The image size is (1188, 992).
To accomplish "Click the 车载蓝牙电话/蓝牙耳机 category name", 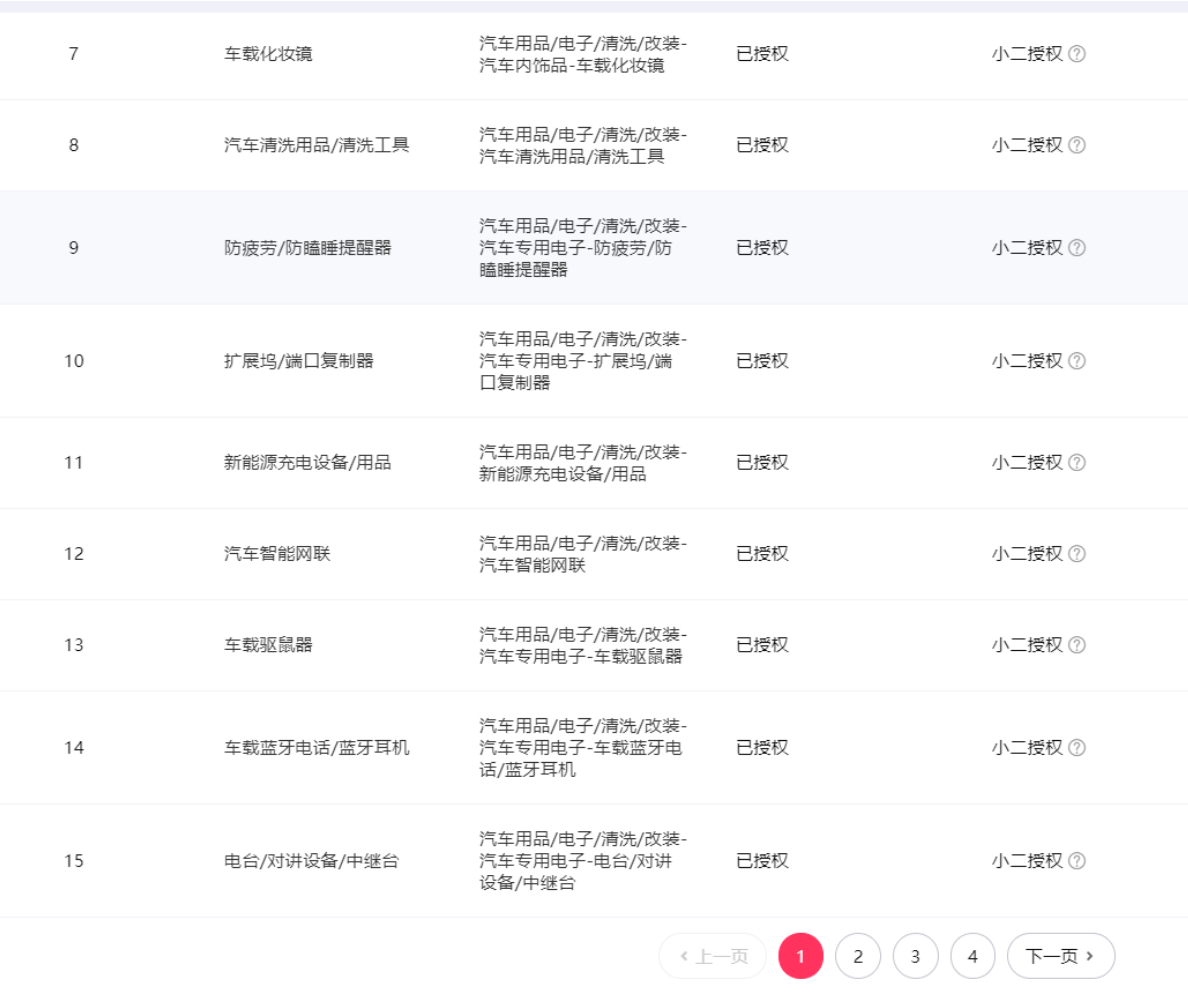I will (x=316, y=748).
